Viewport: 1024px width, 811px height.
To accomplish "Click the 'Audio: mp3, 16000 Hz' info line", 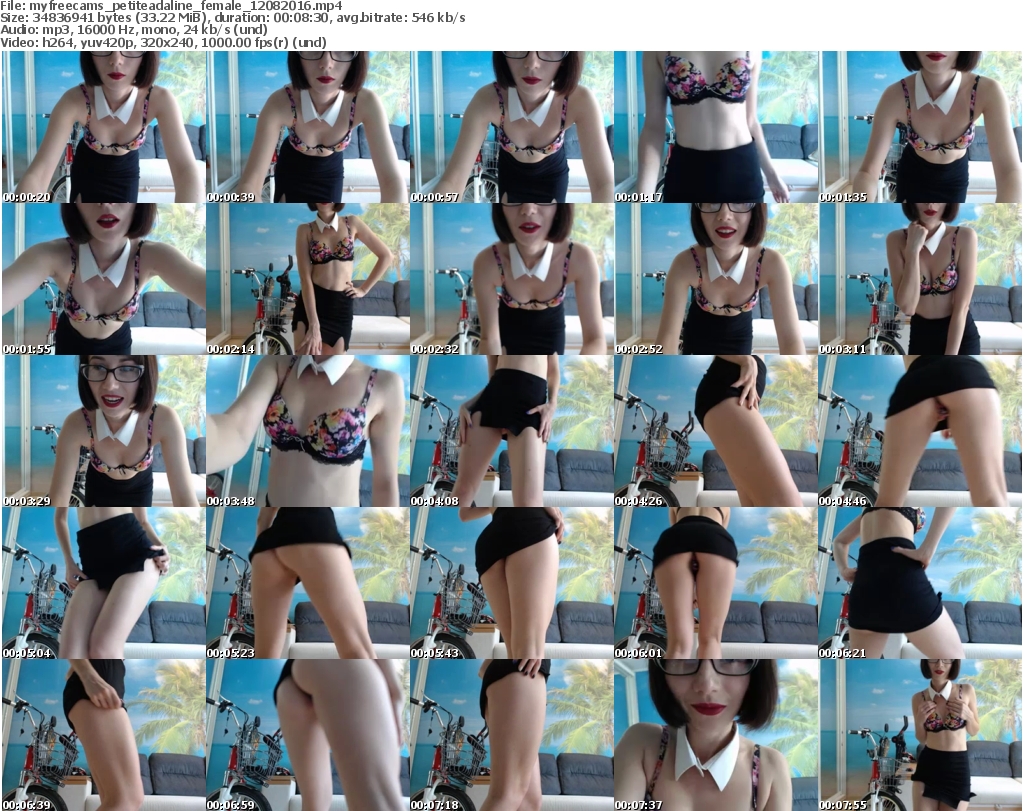I will (x=134, y=30).
